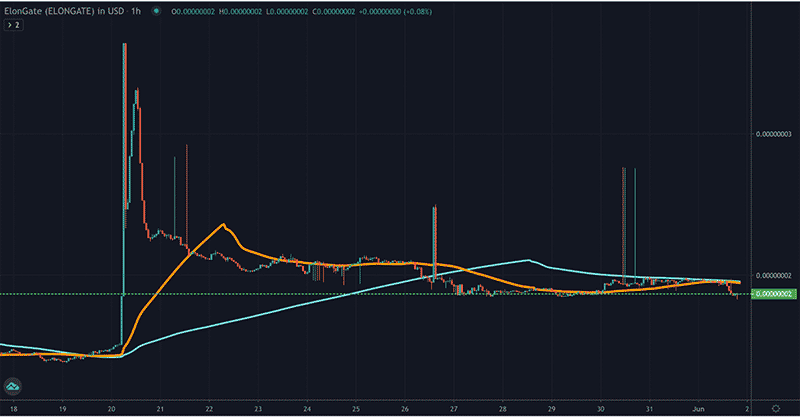Click date label 27 on time axis
800x417 pixels.
[x=454, y=409]
